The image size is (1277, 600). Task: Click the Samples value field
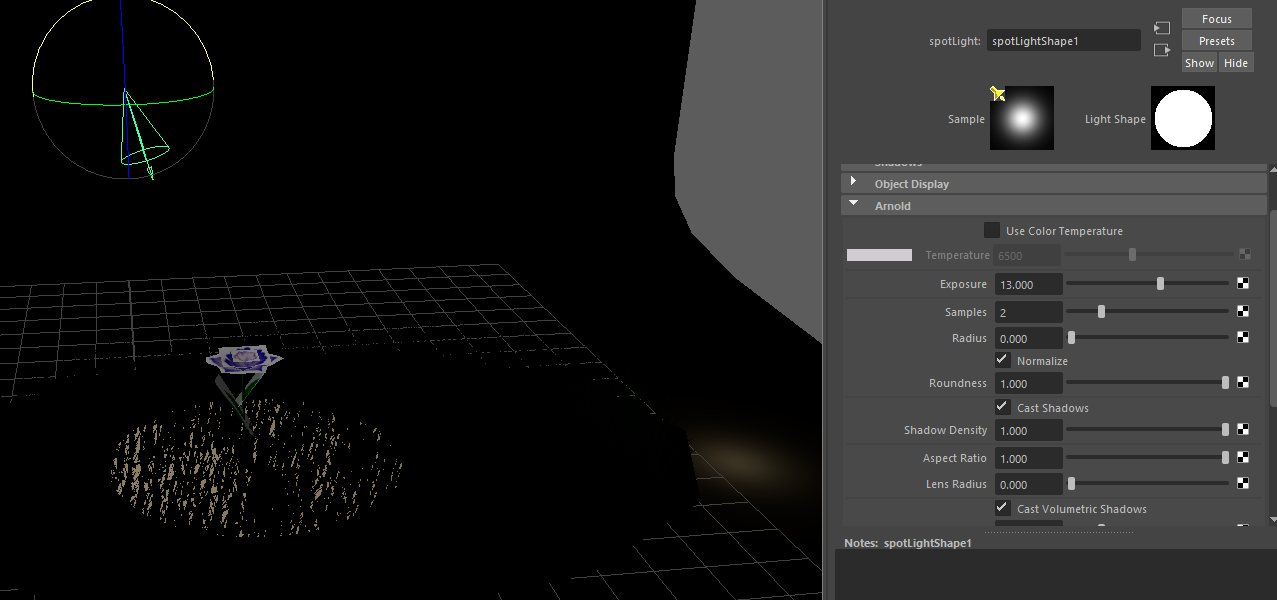[x=1028, y=312]
